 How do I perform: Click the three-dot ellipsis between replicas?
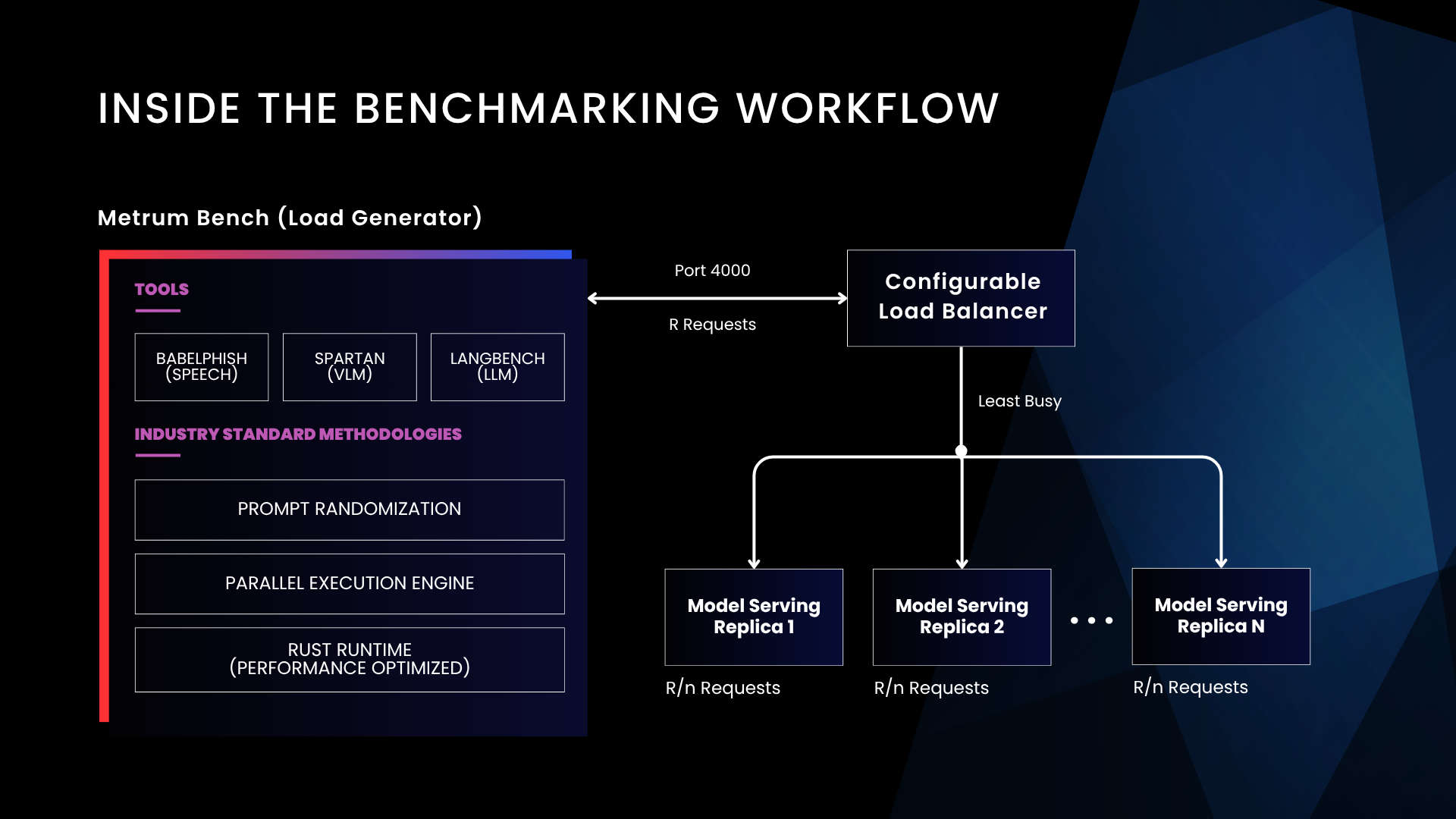click(1091, 620)
